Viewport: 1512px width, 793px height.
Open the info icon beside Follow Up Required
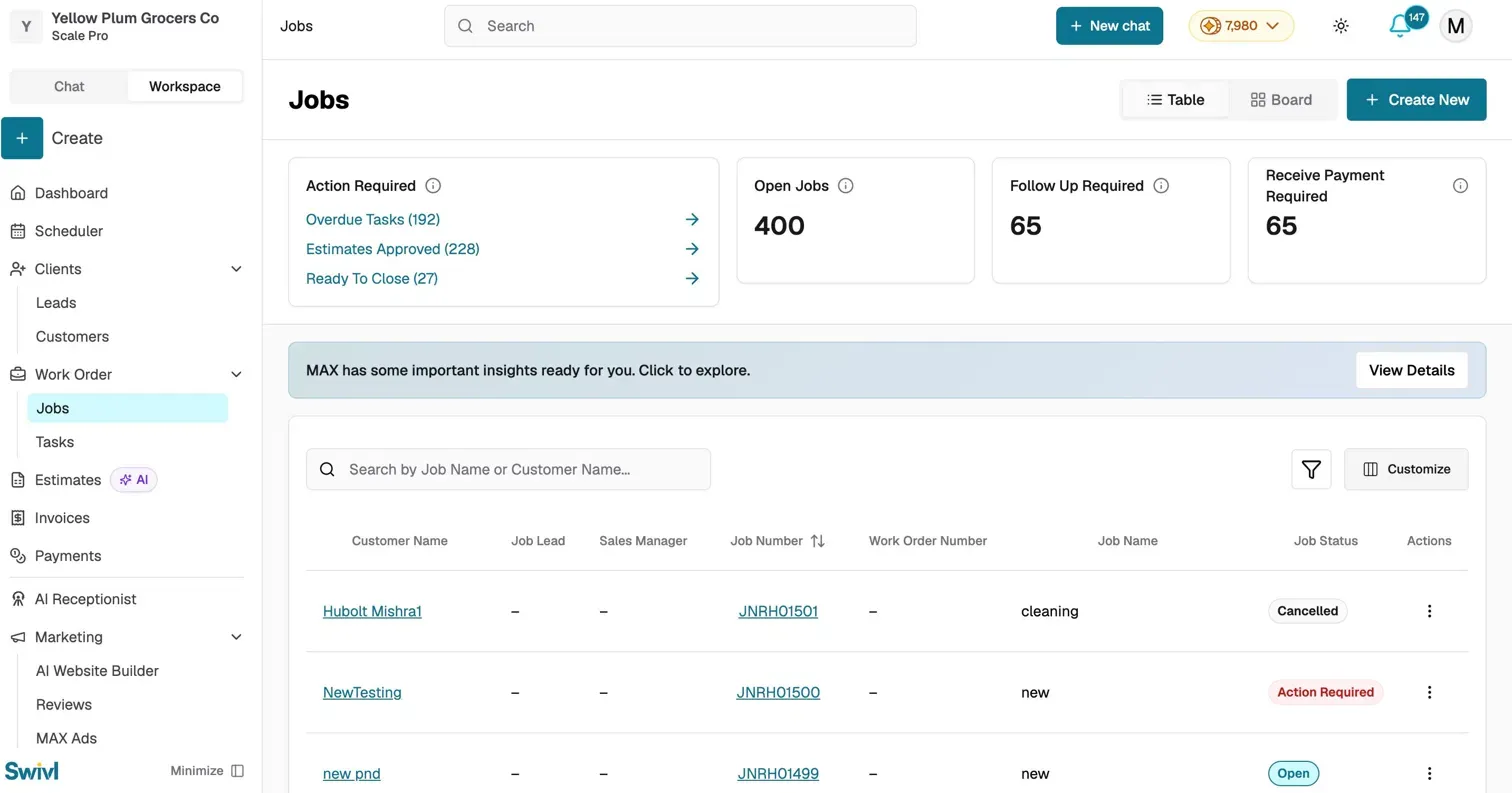coord(1161,185)
